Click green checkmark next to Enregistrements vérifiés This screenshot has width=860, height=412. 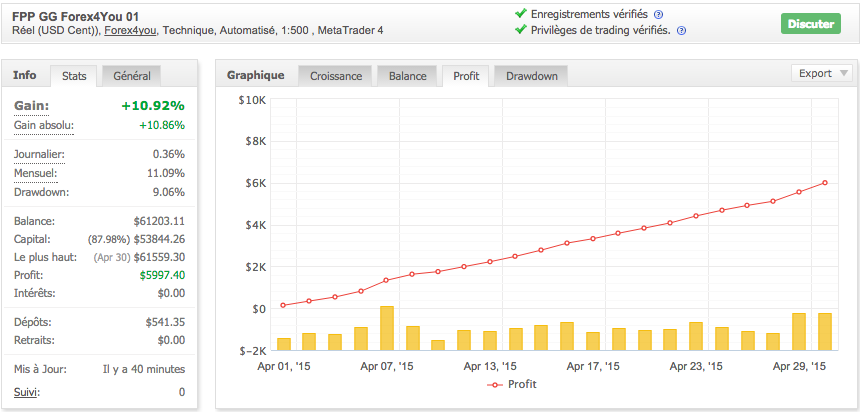click(520, 13)
